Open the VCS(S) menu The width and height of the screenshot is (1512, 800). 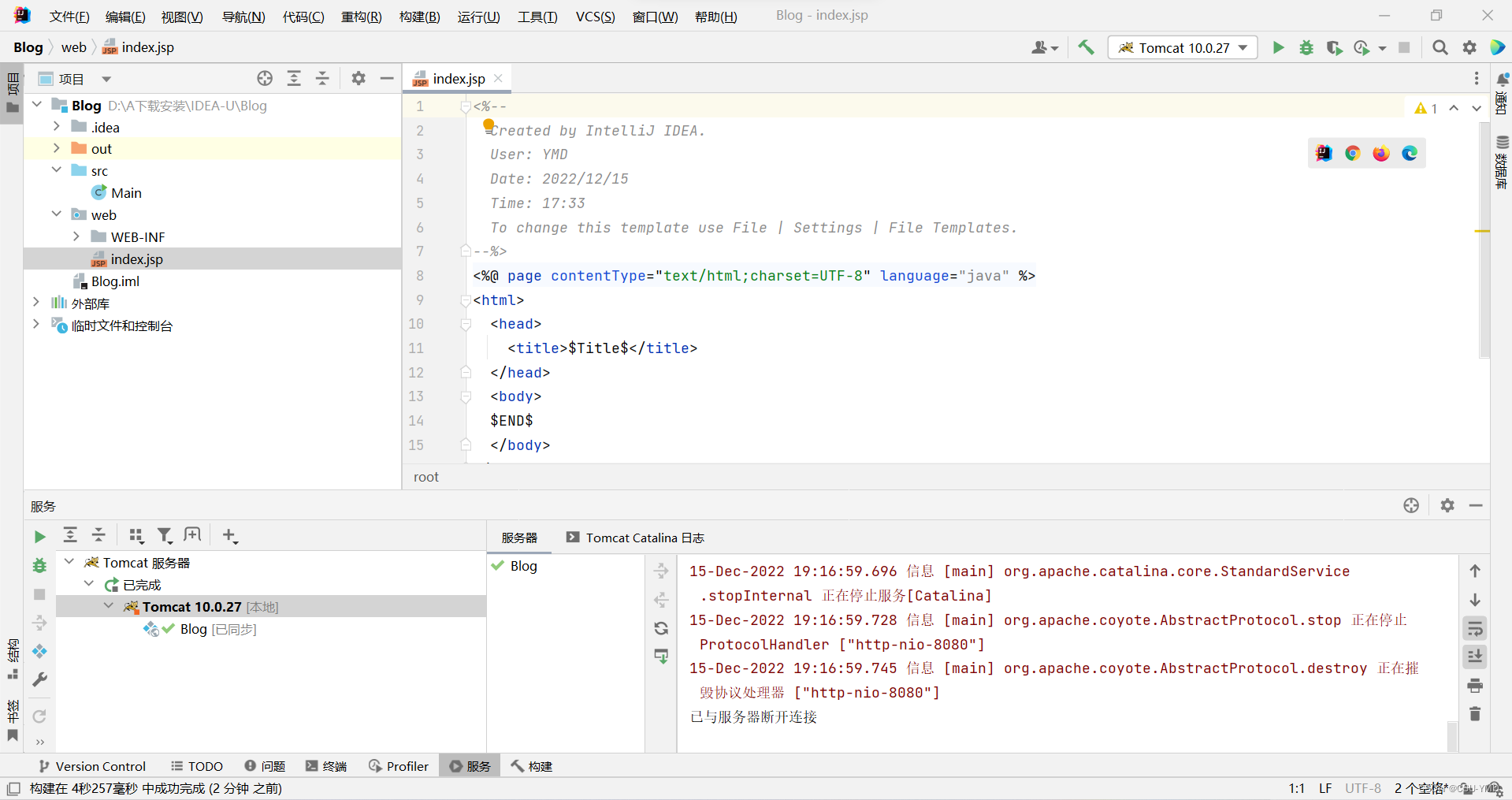pos(595,17)
